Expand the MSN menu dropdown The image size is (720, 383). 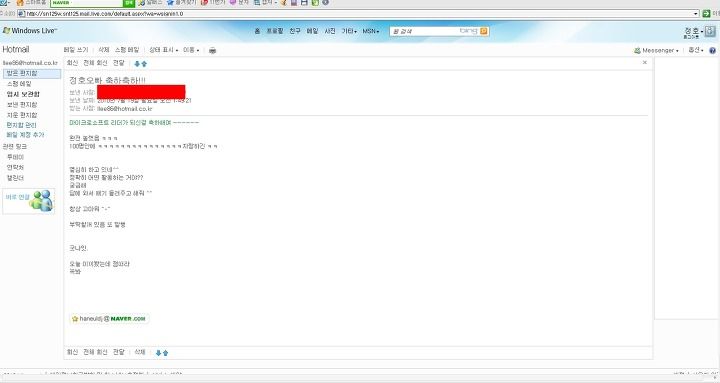[371, 31]
